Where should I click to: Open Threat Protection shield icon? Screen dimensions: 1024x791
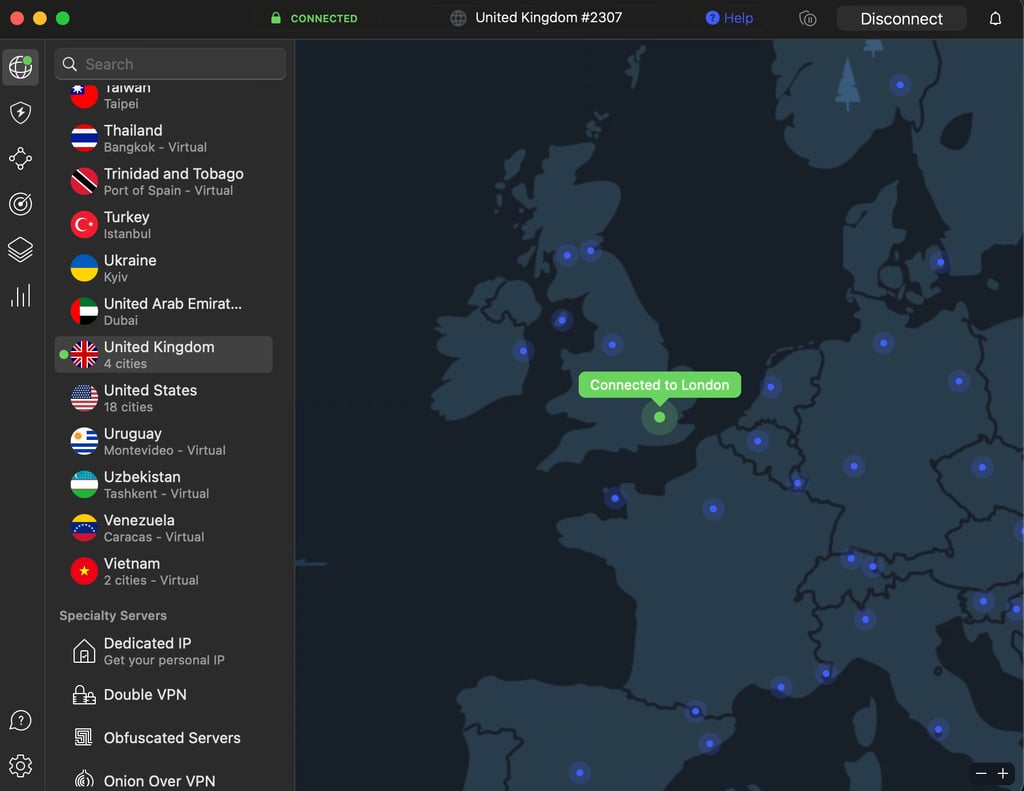point(20,112)
